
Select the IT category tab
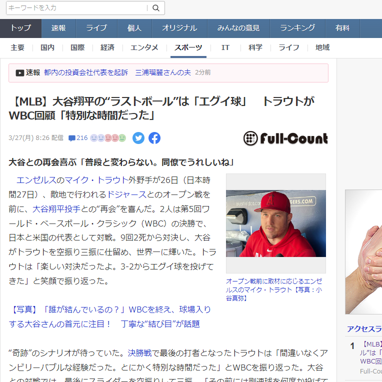pos(225,48)
